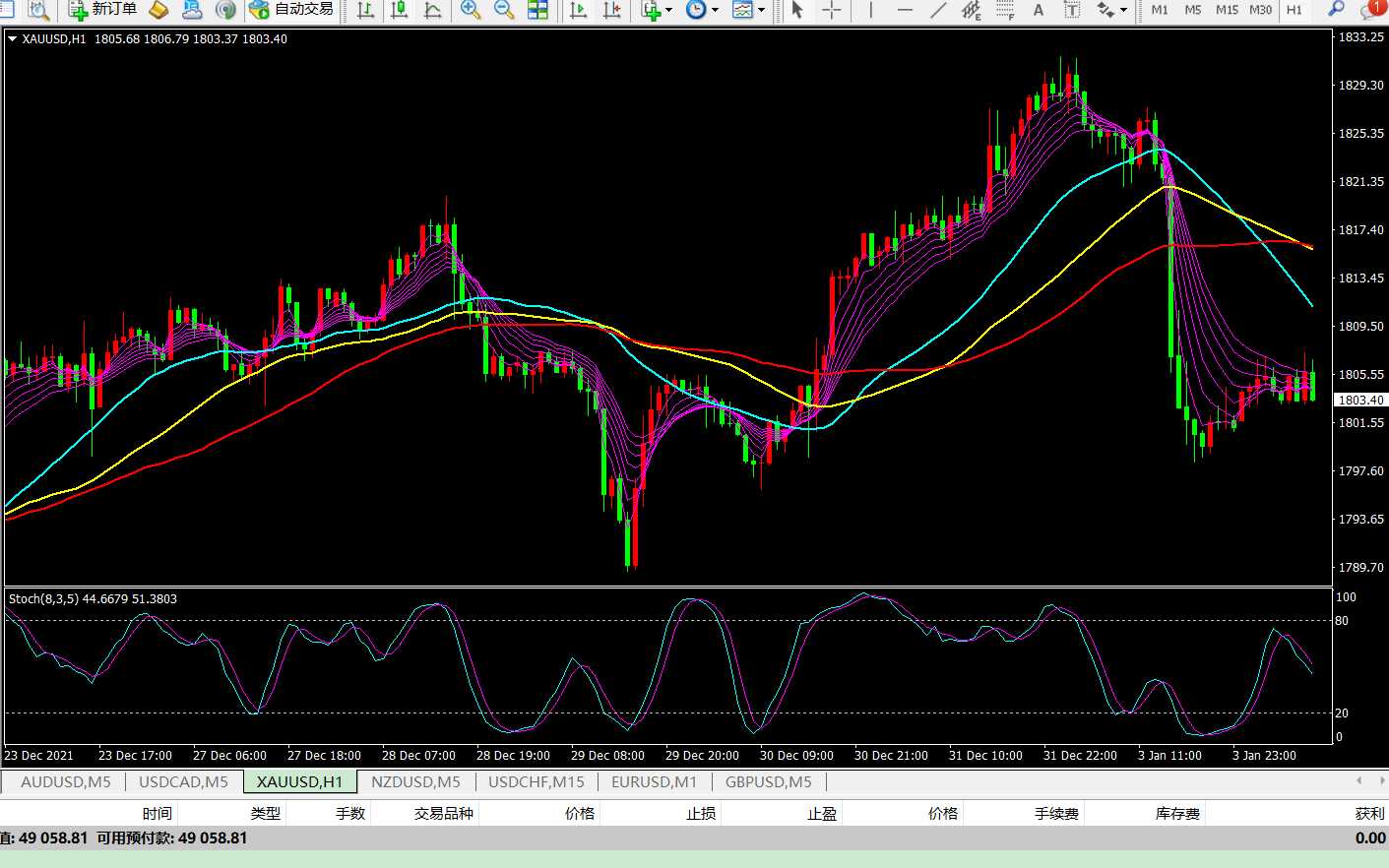This screenshot has height=868, width=1389.
Task: Select the XAUUSD,H1 chart tab
Action: (300, 781)
